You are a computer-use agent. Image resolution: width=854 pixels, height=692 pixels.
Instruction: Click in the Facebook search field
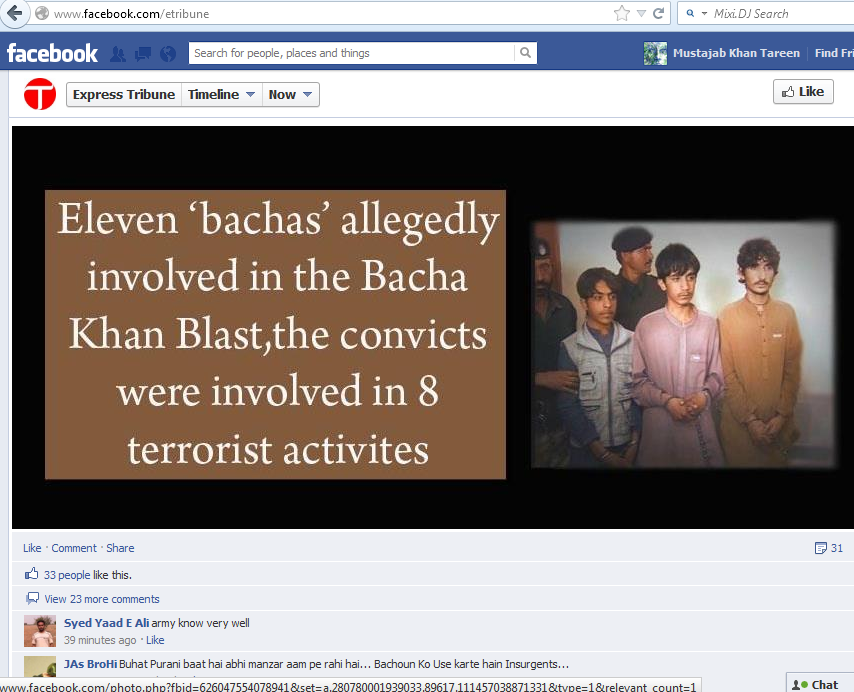pyautogui.click(x=351, y=53)
